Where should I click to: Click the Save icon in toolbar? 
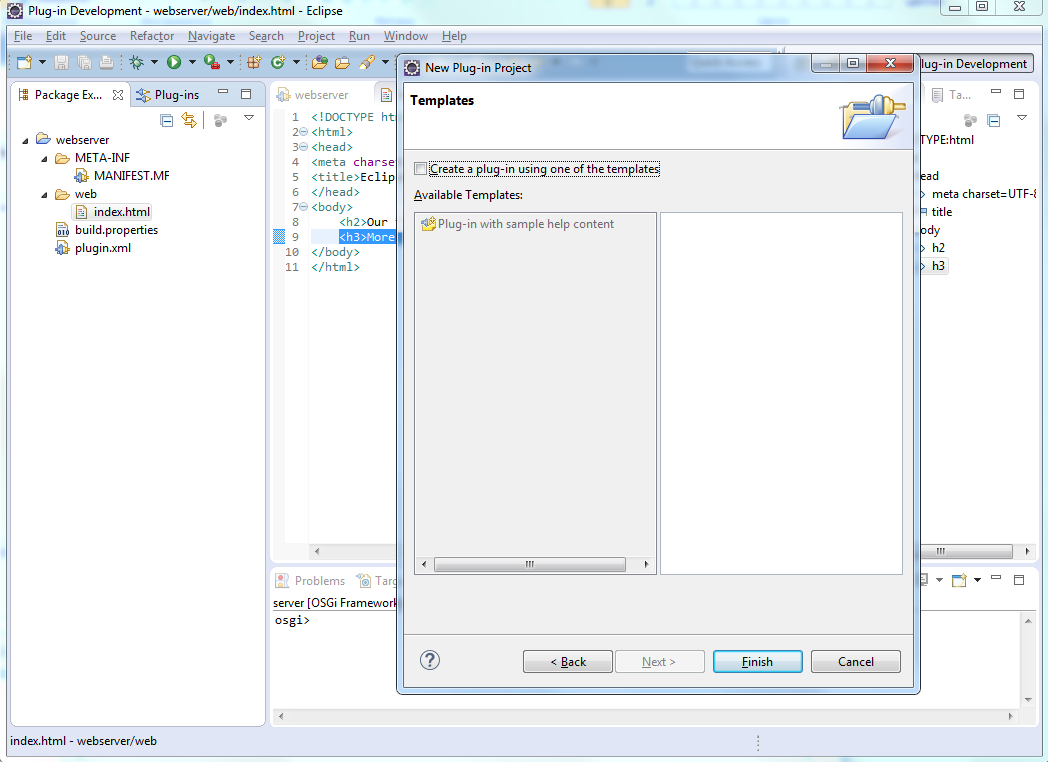click(61, 63)
